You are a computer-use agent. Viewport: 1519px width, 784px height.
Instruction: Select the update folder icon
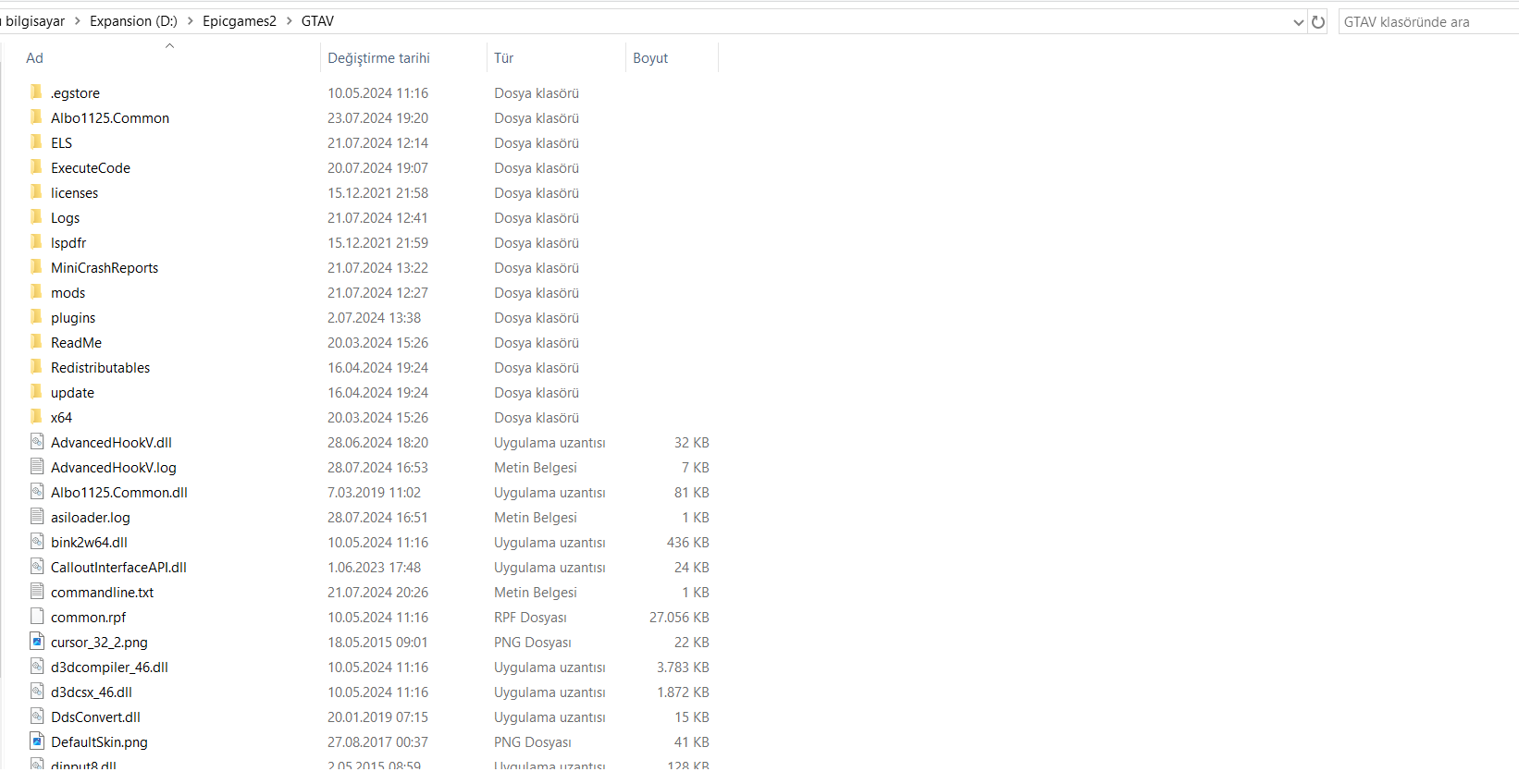coord(36,391)
